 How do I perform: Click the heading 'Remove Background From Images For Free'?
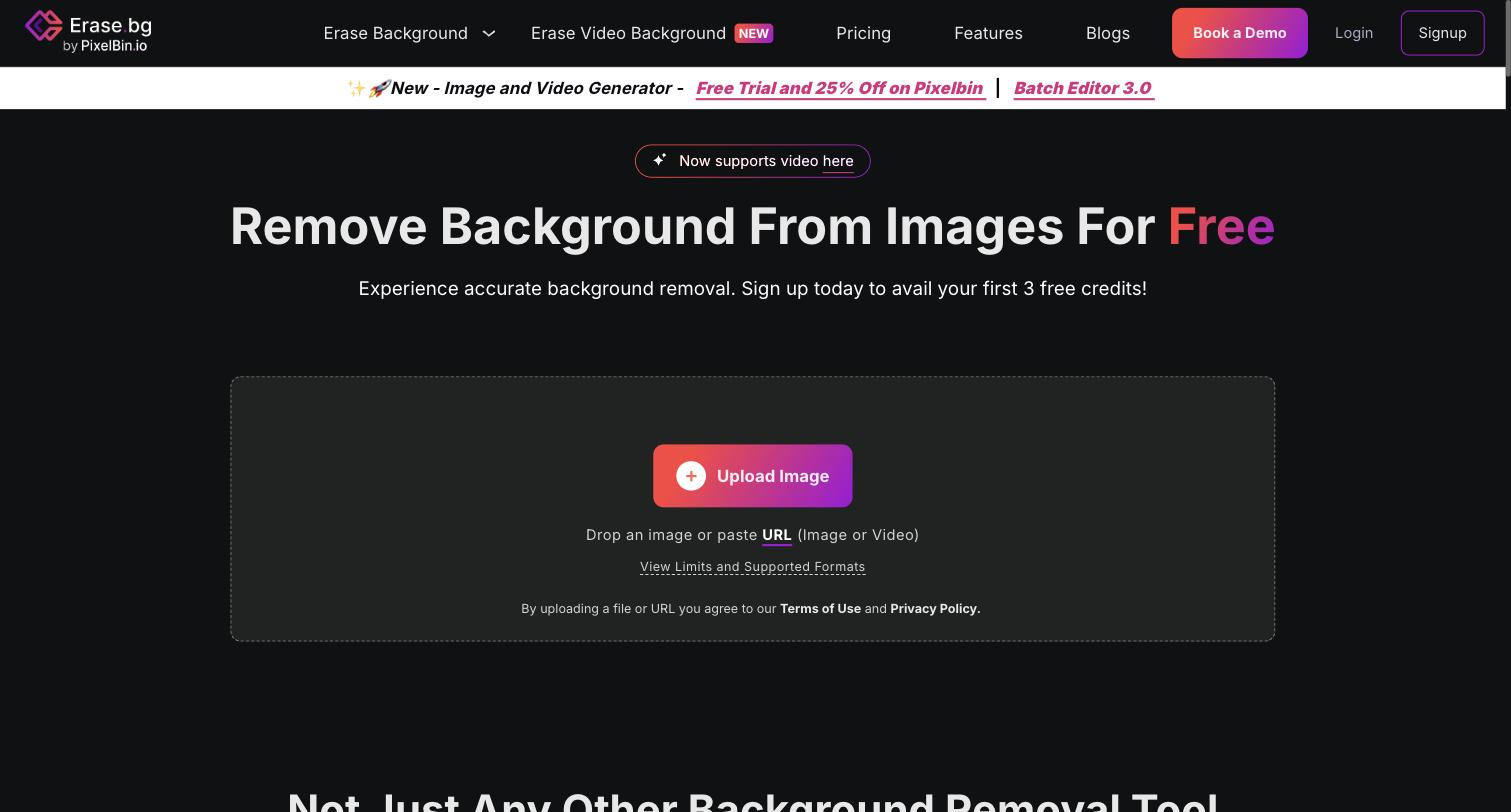tap(752, 226)
